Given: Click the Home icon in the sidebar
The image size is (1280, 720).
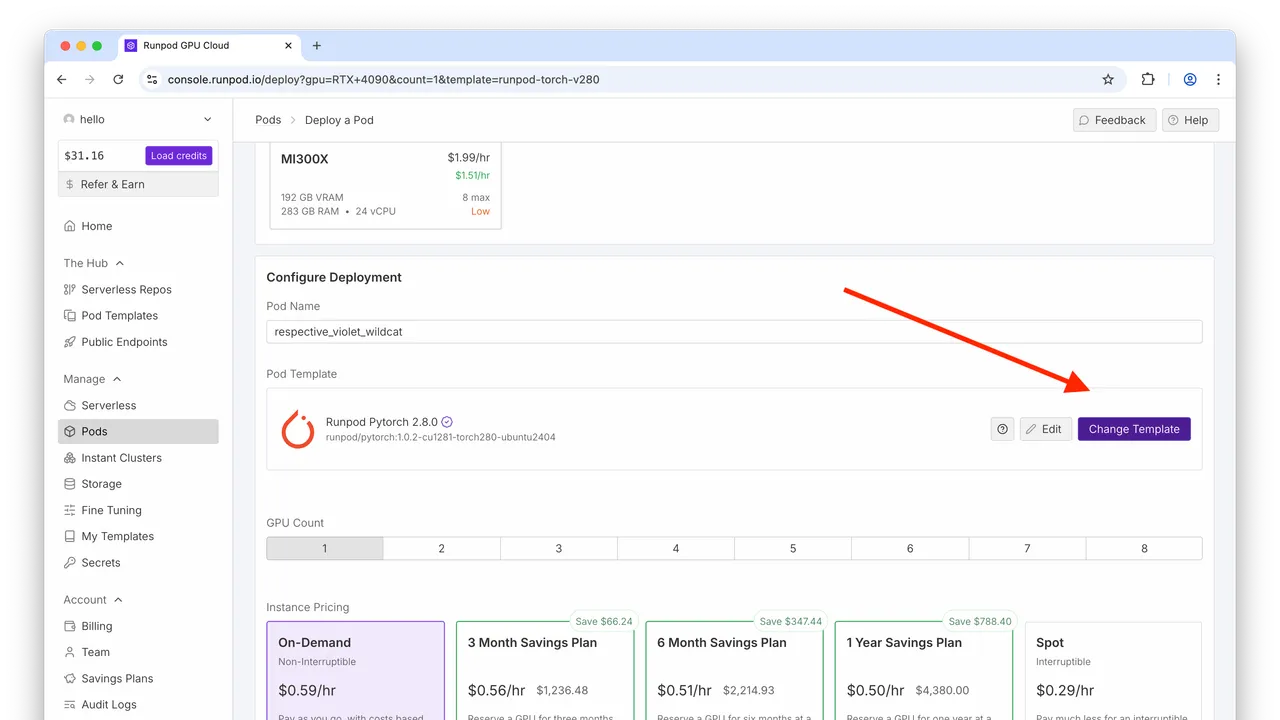Looking at the screenshot, I should (x=69, y=226).
